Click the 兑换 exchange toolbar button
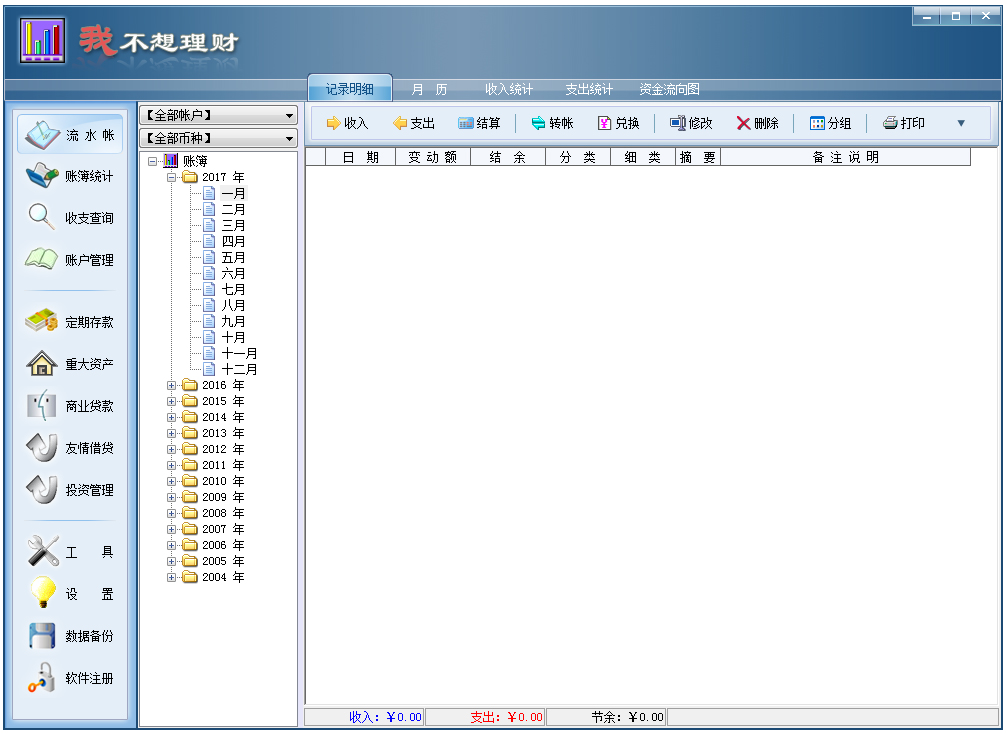Image resolution: width=1007 pixels, height=734 pixels. [x=618, y=123]
